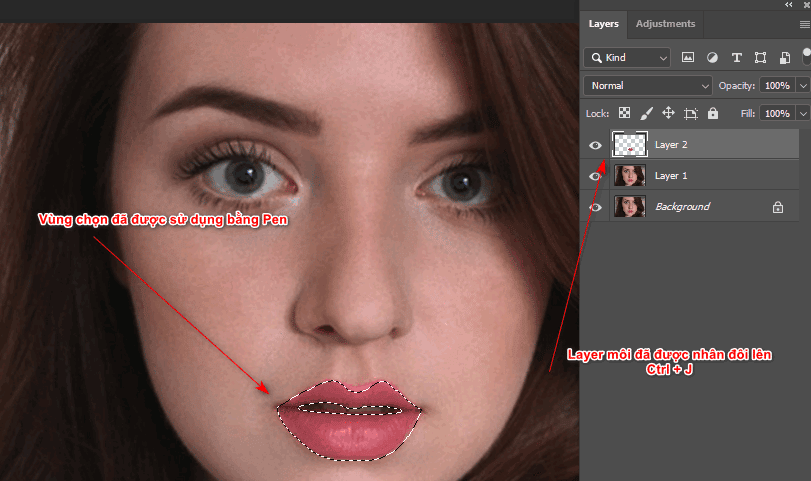811x481 pixels.
Task: Lock all padlock icon
Action: [713, 113]
